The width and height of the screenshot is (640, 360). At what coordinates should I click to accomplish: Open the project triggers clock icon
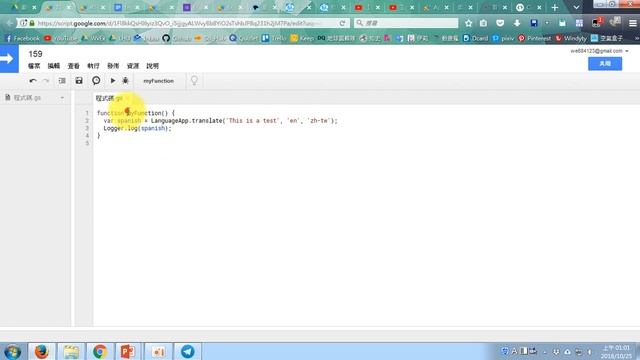(x=96, y=81)
